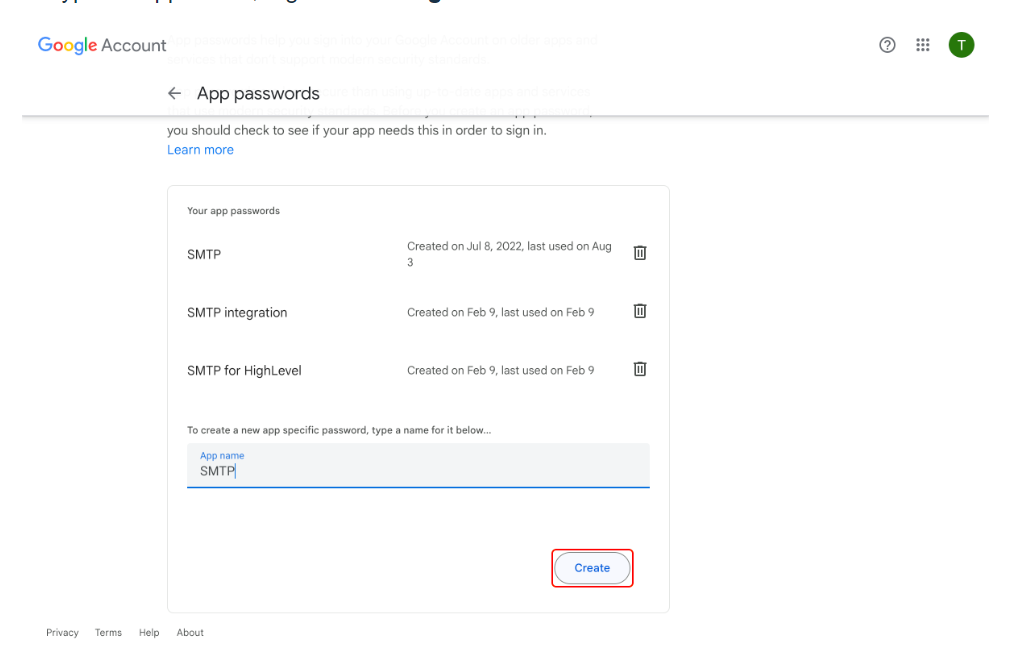Click the Google Account logo
The height and width of the screenshot is (657, 1011).
coord(102,45)
